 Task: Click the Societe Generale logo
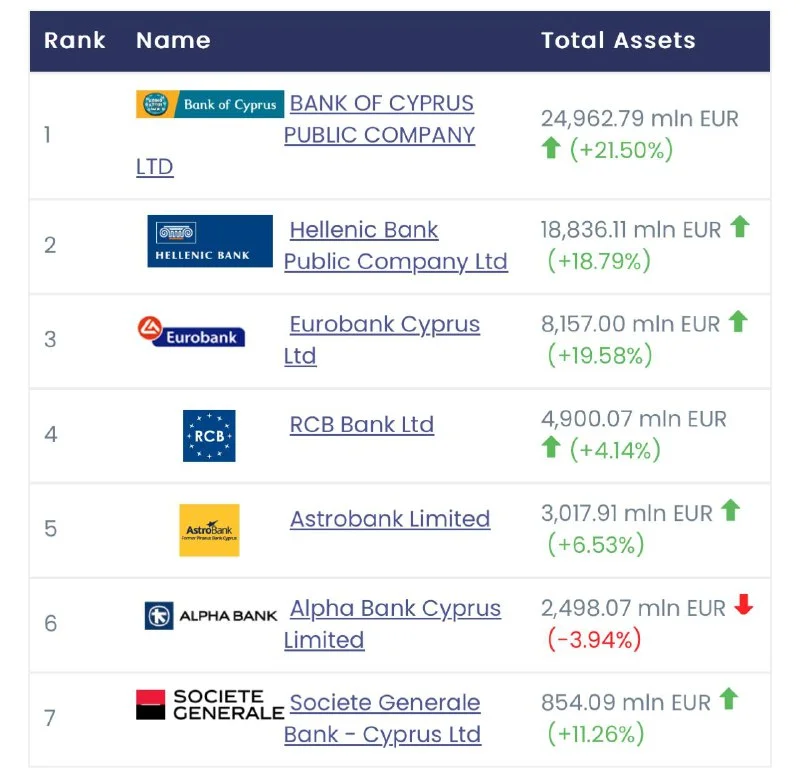click(210, 705)
